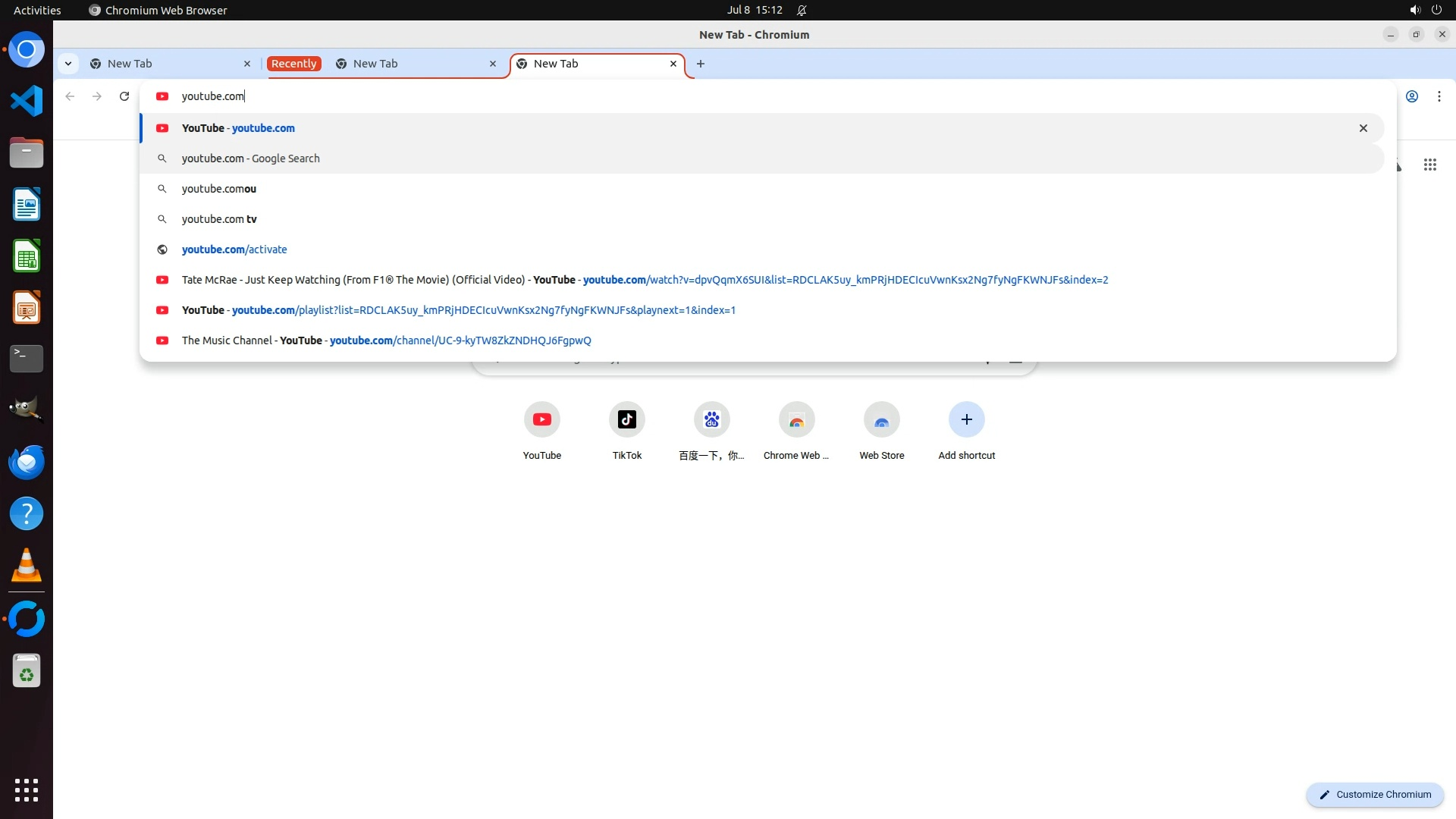Open the new tab plus button
The width and height of the screenshot is (1456, 819).
tap(701, 64)
